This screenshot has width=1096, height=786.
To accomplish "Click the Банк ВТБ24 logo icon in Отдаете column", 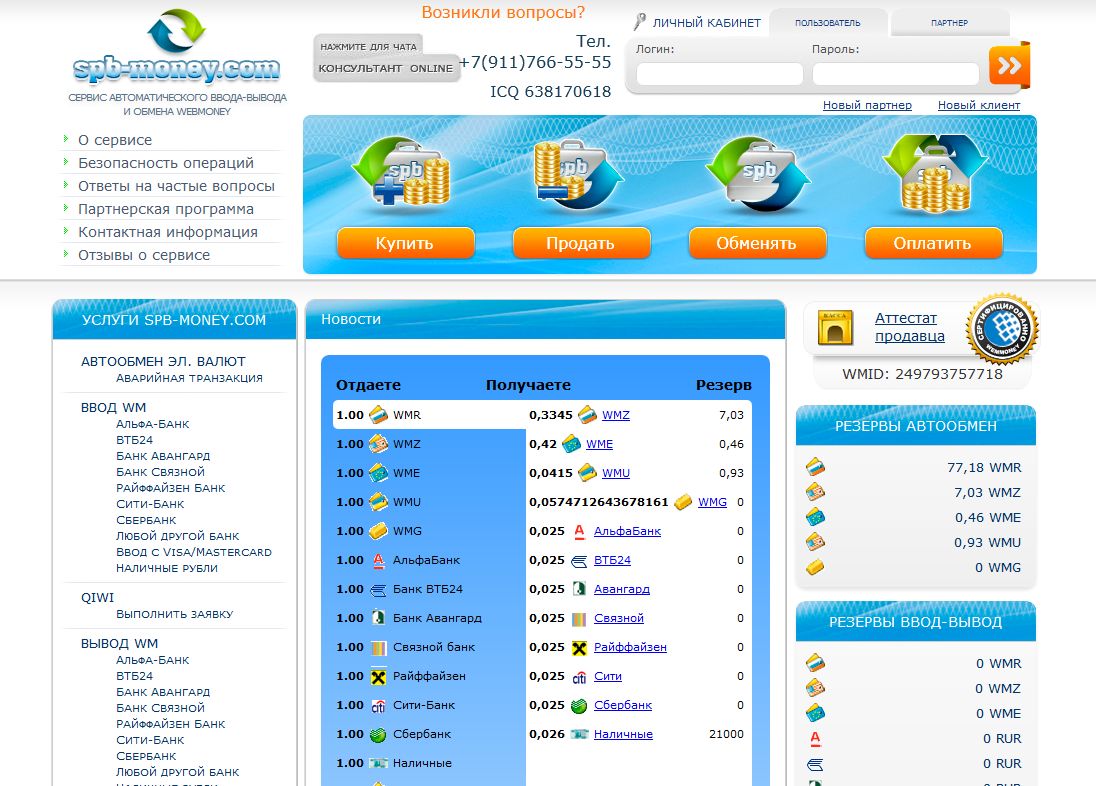I will [378, 590].
